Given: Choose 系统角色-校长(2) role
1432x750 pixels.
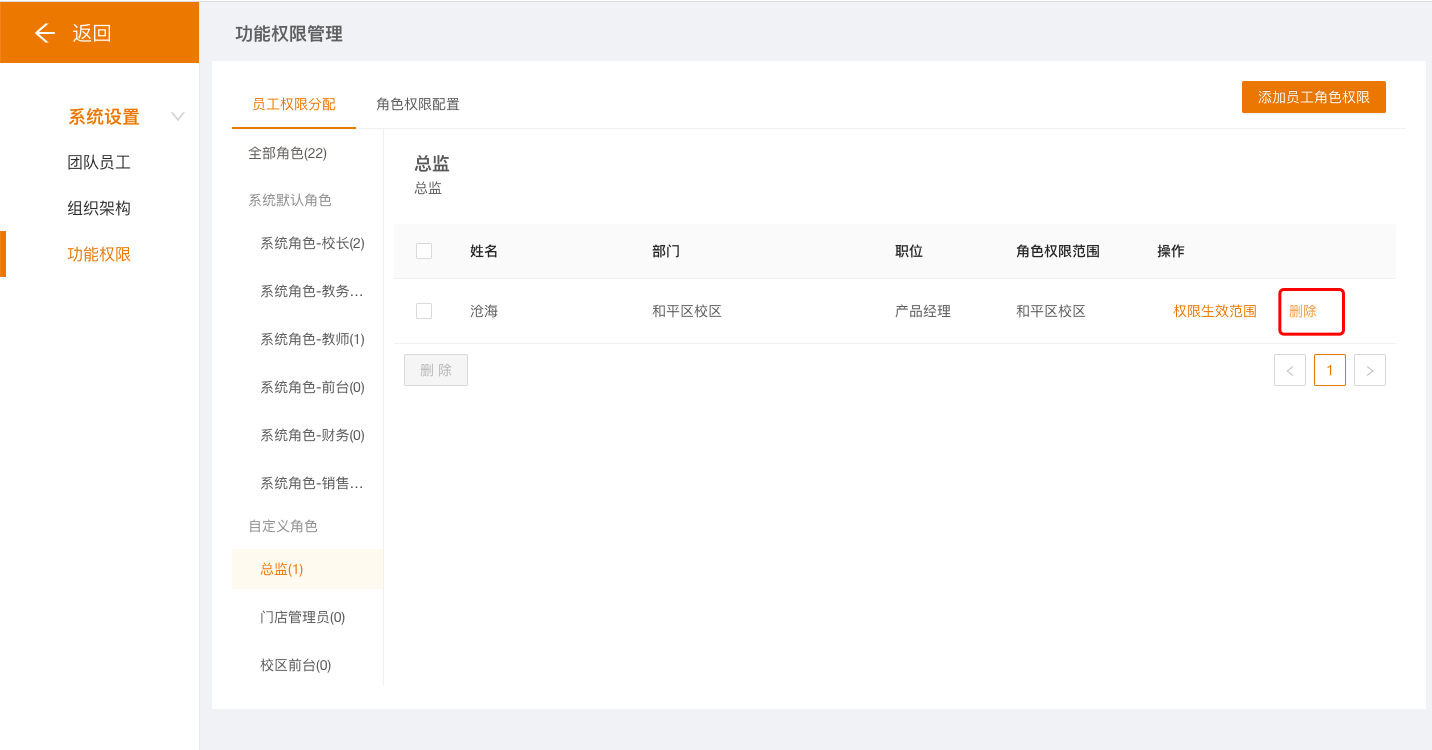Looking at the screenshot, I should (312, 243).
